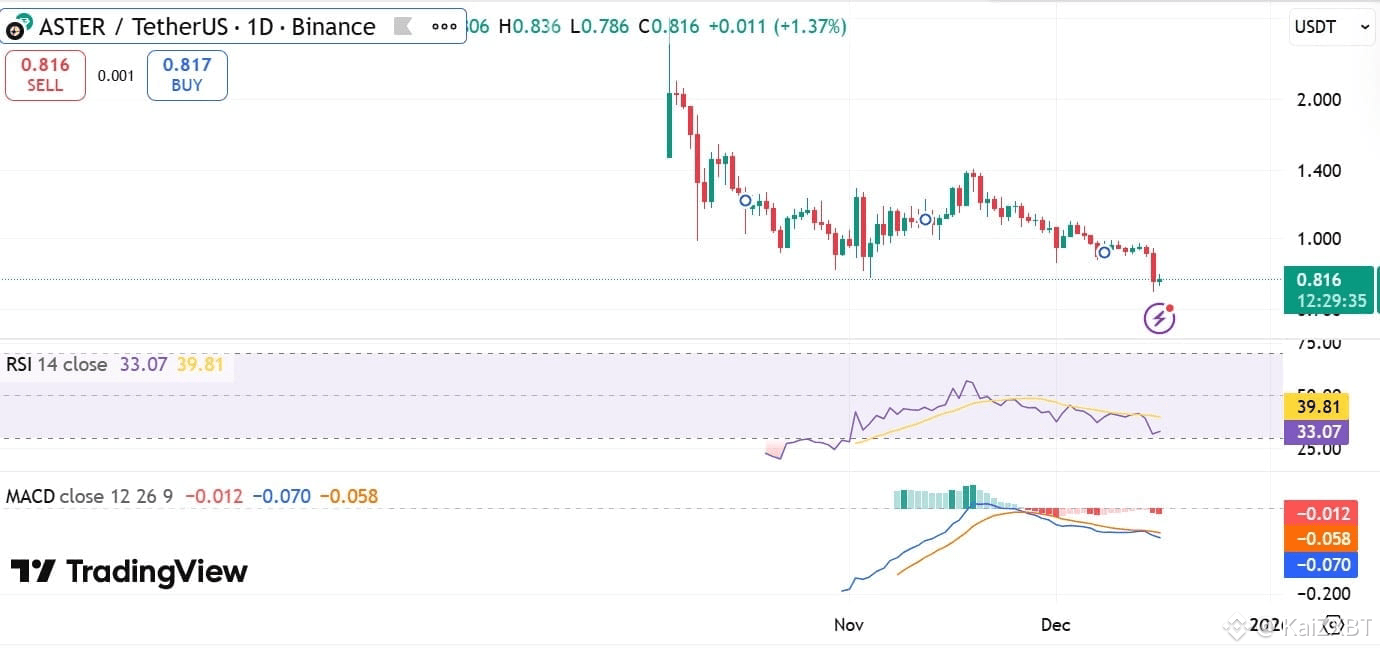1380x652 pixels.
Task: Open the USDT currency dropdown
Action: [x=1330, y=27]
